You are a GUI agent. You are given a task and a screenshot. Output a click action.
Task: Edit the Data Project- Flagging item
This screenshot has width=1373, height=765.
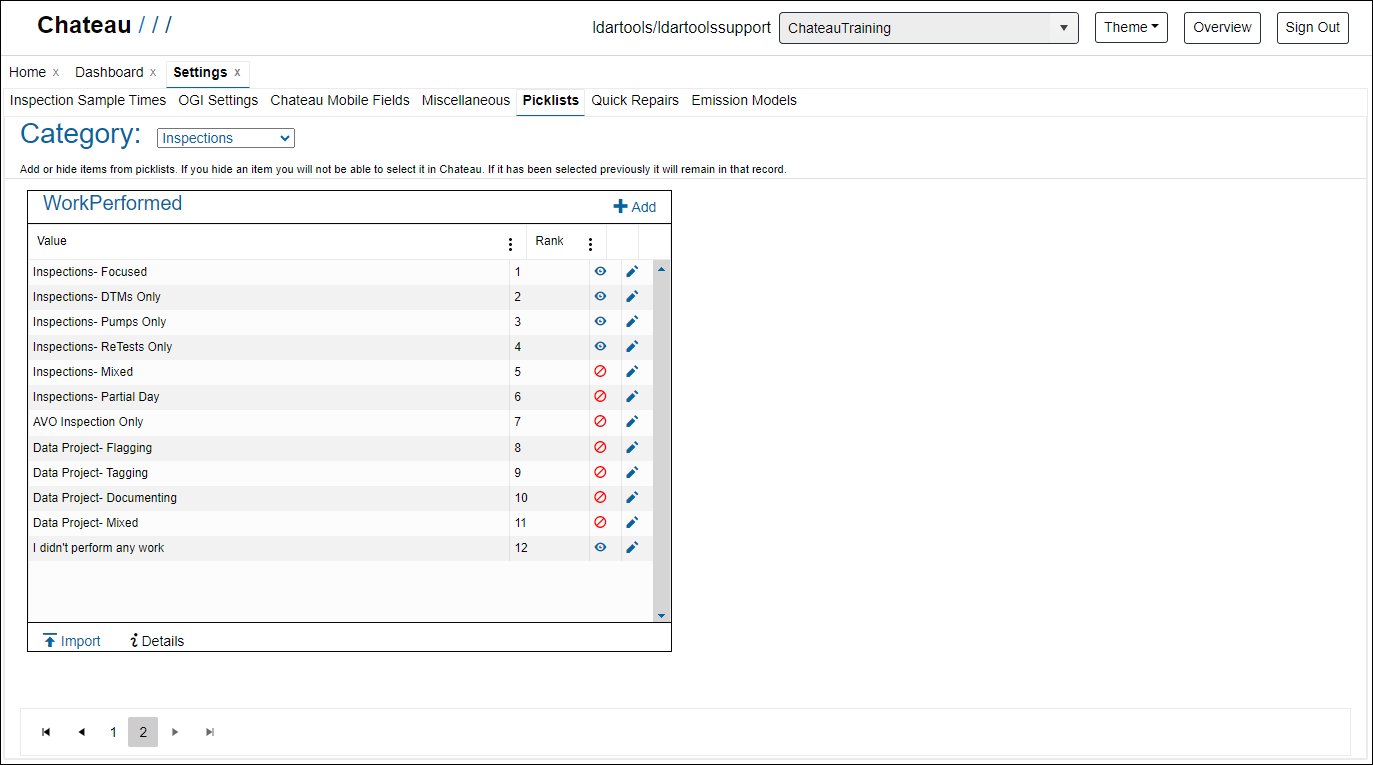[632, 447]
